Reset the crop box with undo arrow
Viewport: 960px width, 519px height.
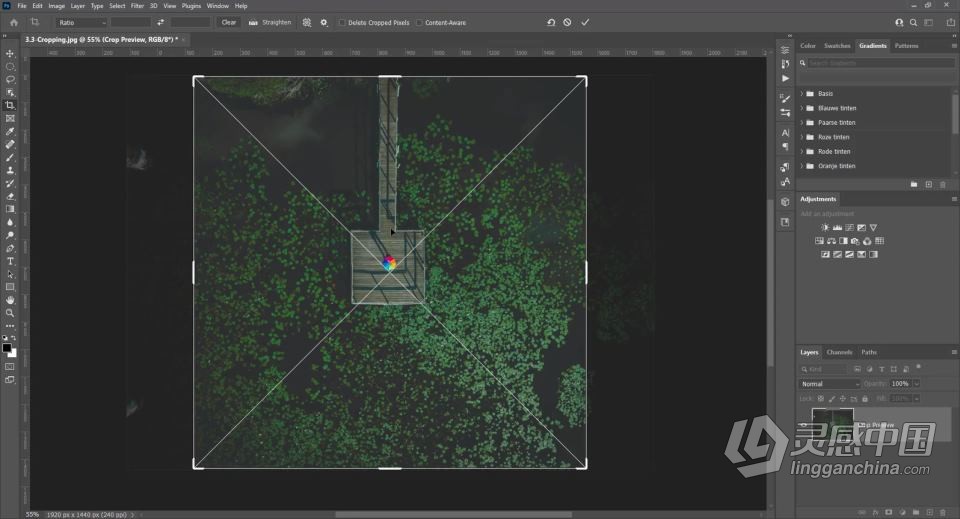coord(551,22)
